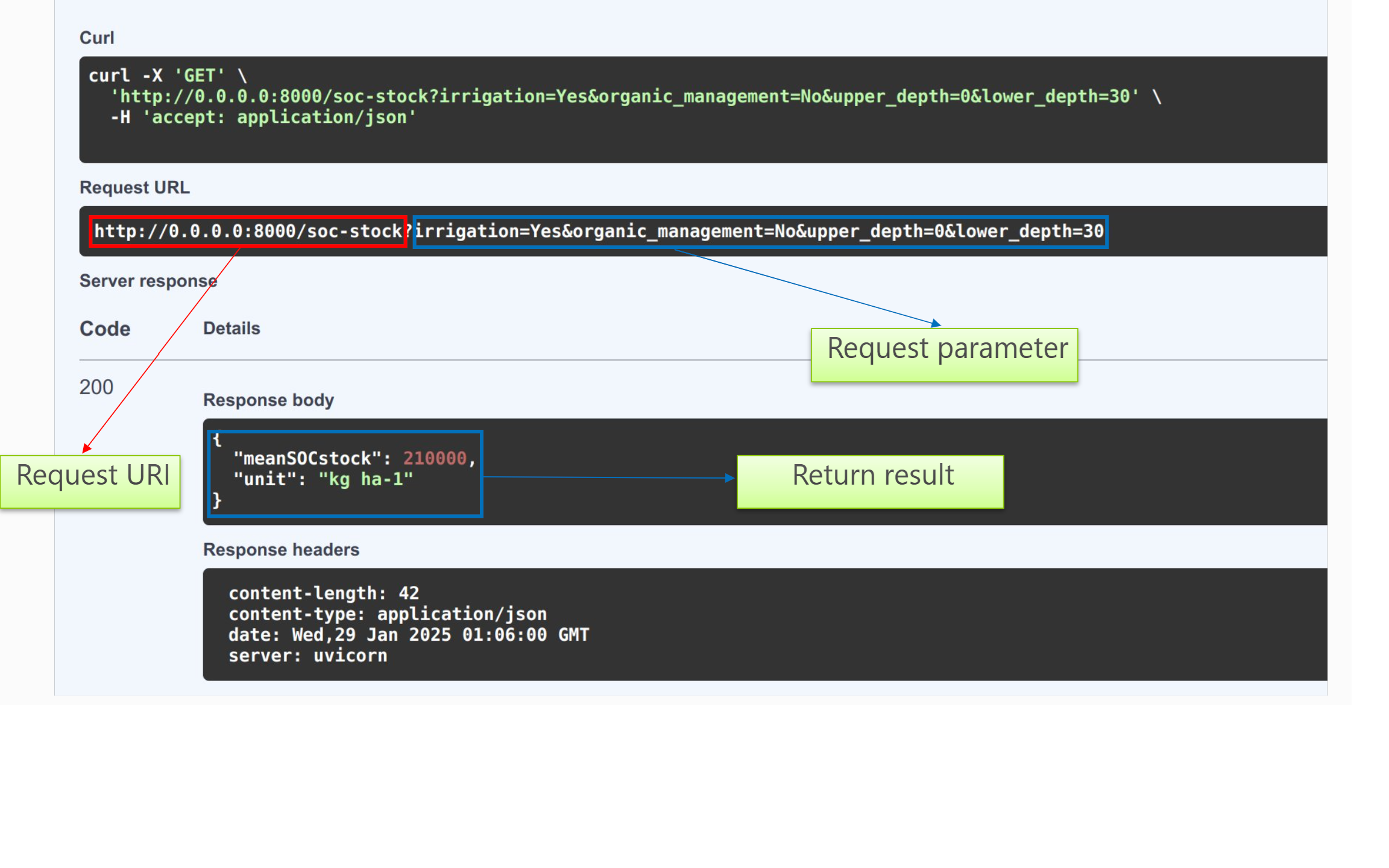Click the green Request parameter box
Viewport: 1389px width, 868px height.
point(944,355)
